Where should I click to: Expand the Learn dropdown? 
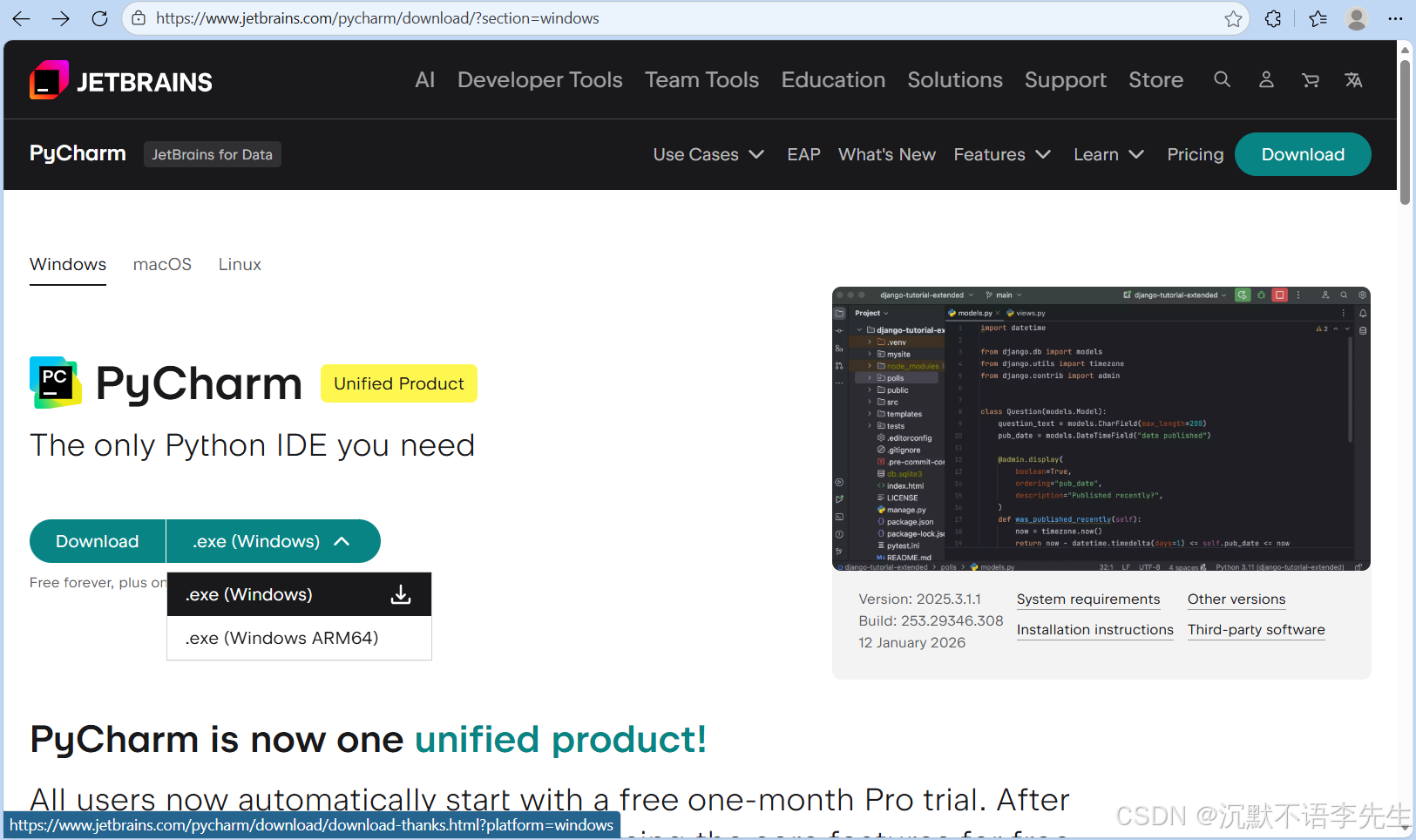pos(1108,154)
